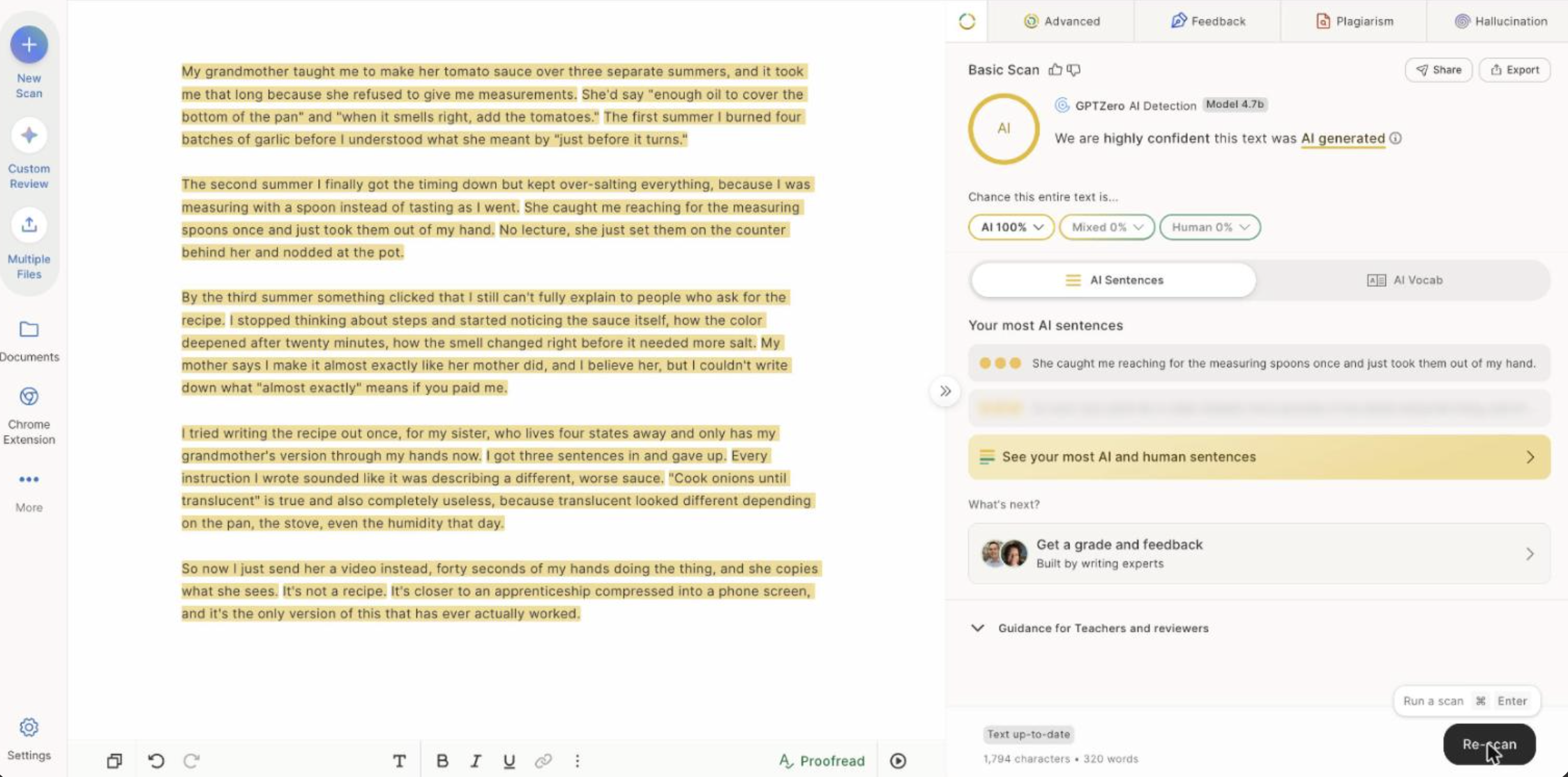Image resolution: width=1568 pixels, height=777 pixels.
Task: Give the Basic Scan a thumbs down
Action: pos(1074,70)
